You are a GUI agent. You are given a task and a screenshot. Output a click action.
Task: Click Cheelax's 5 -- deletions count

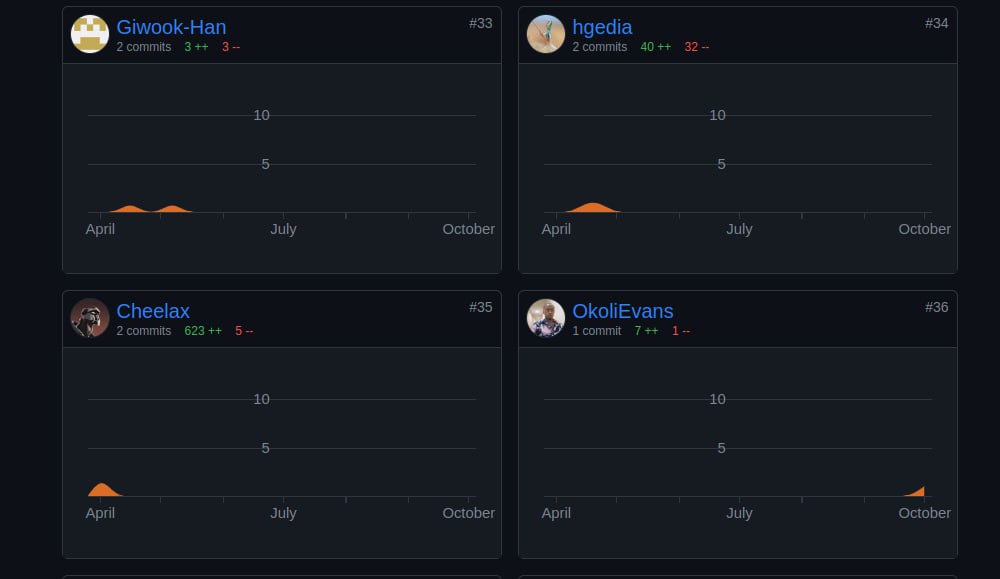tap(244, 331)
